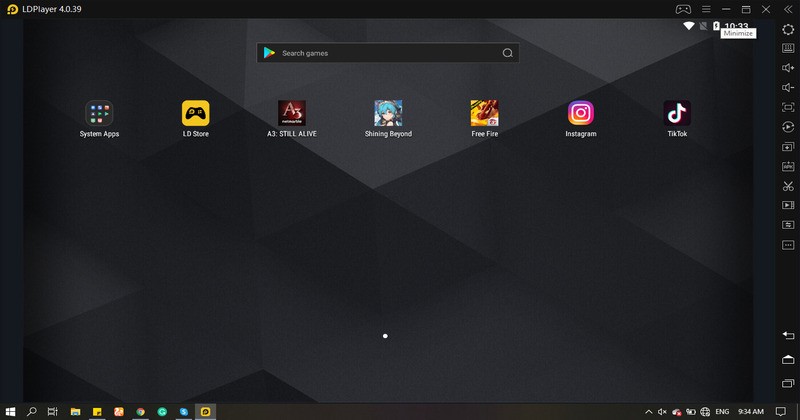Open A3: STILL ALIVE game
The image size is (800, 420).
point(291,113)
